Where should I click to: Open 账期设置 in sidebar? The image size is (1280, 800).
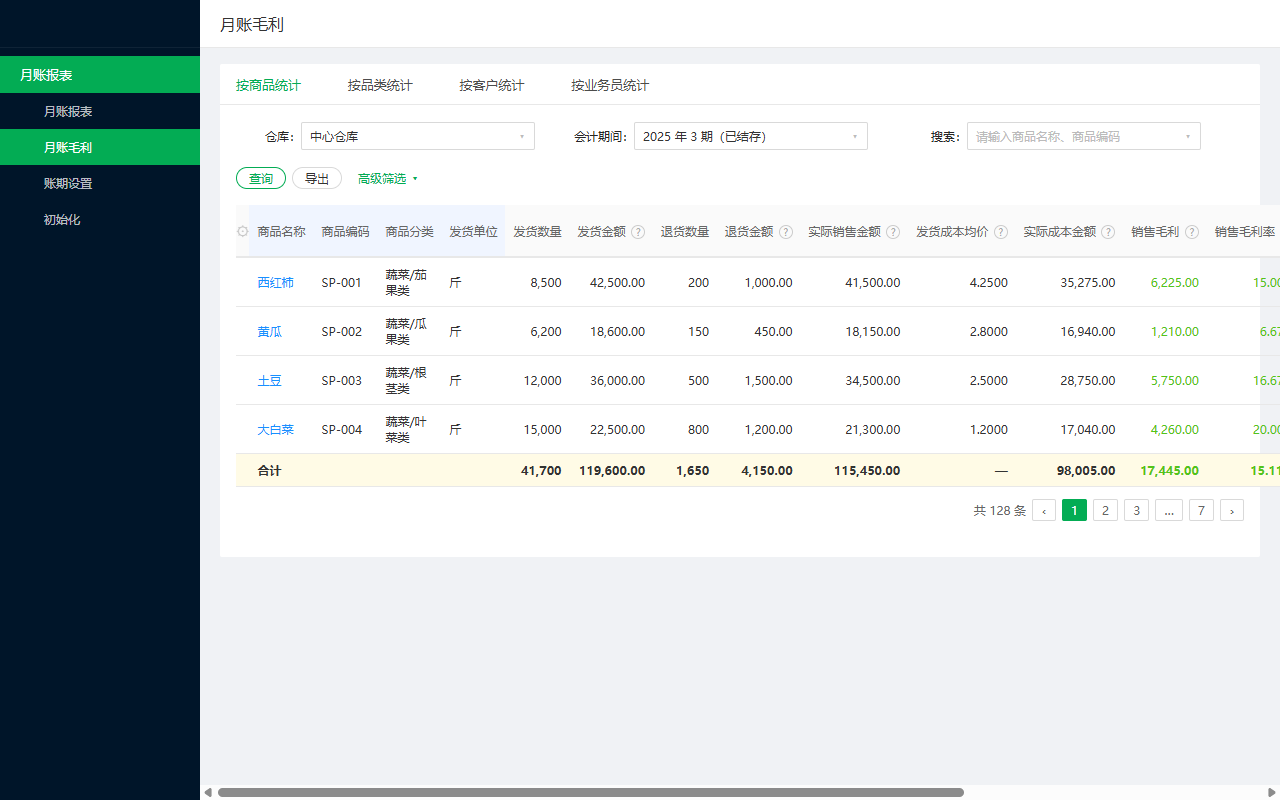[100, 183]
